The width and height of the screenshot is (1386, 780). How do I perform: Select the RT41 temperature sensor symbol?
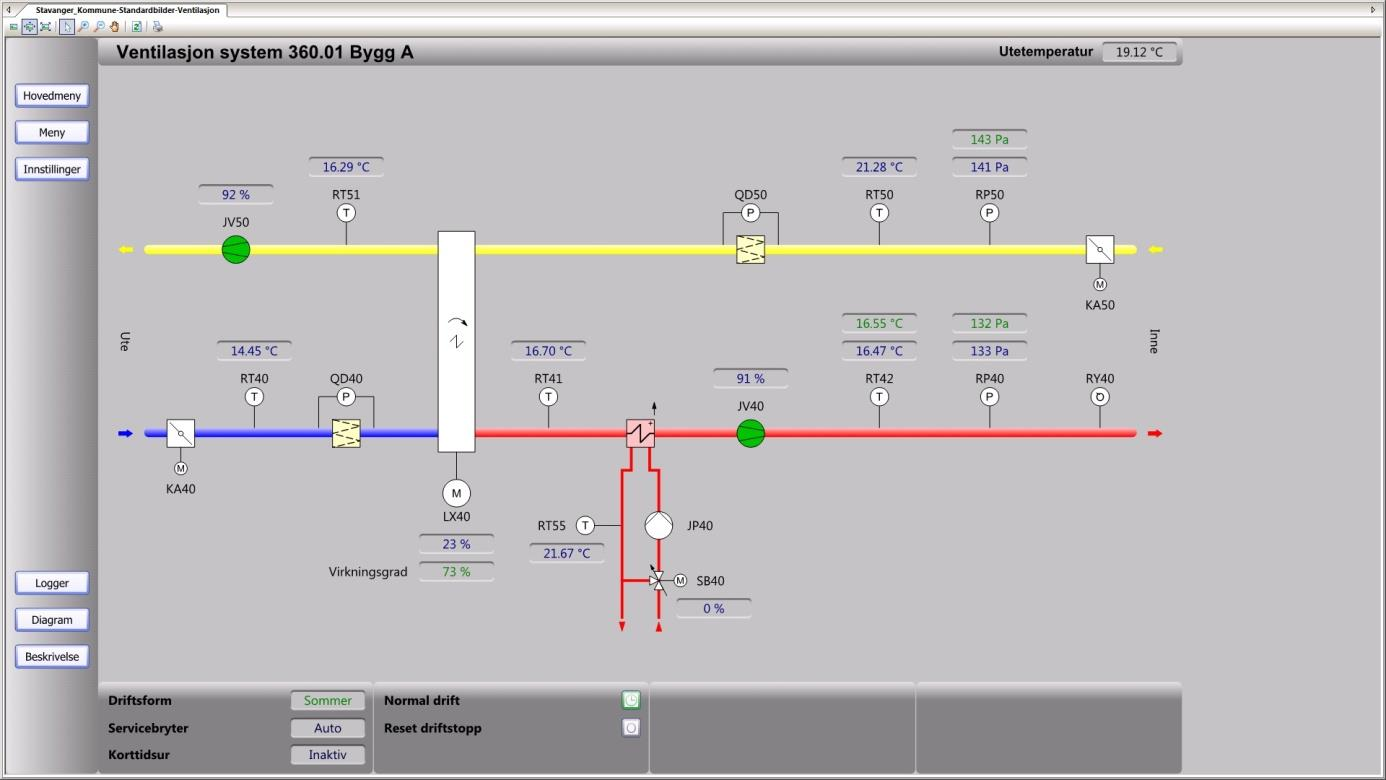point(548,397)
